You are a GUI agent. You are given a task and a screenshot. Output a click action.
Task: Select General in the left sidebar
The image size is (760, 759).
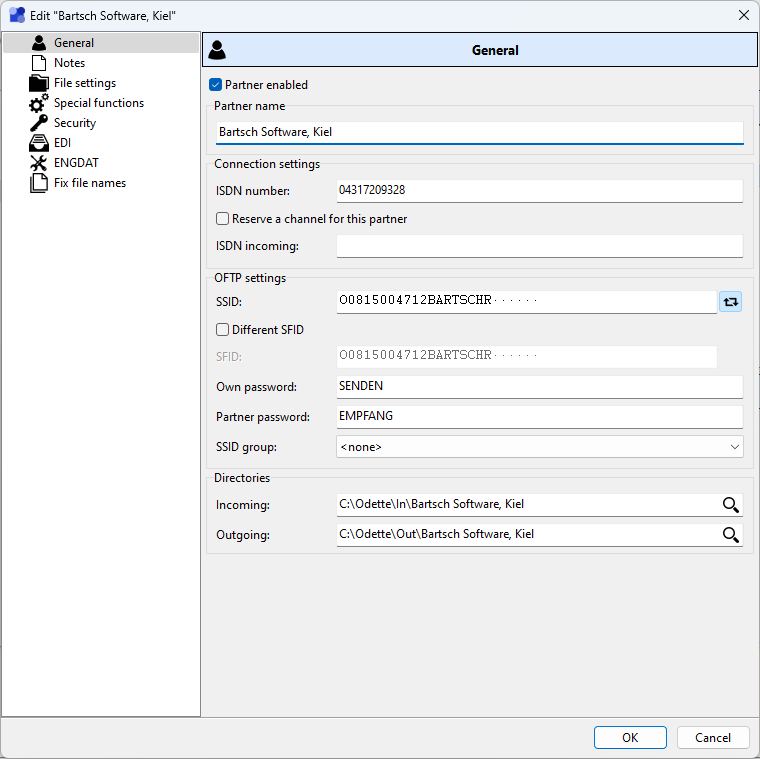click(x=74, y=43)
